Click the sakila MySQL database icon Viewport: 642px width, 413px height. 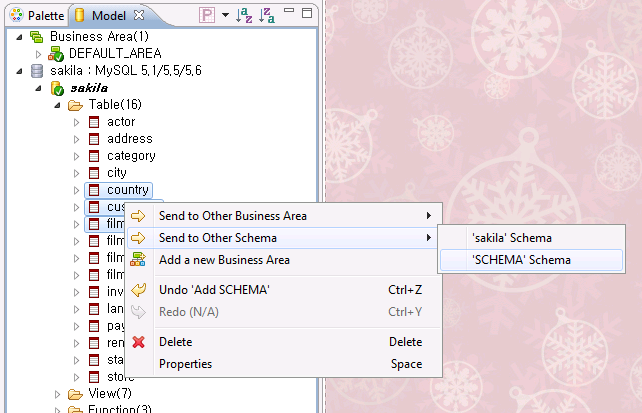[37, 71]
